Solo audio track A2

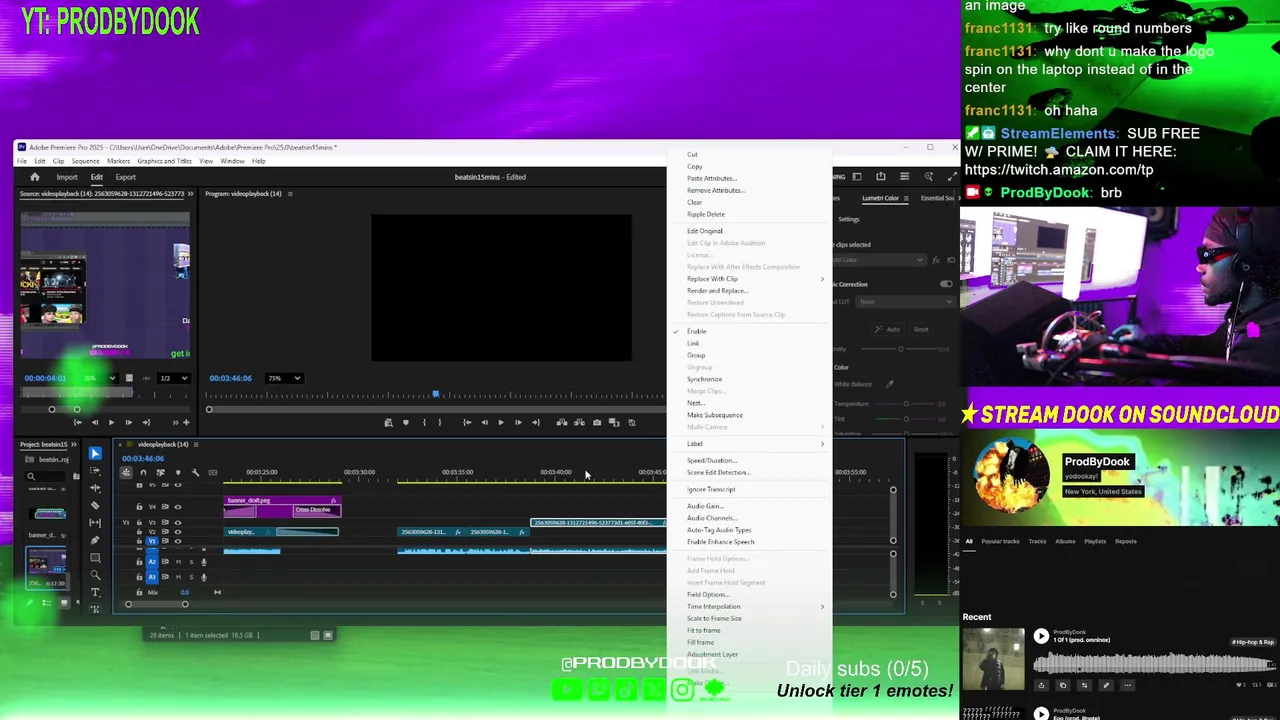click(x=191, y=562)
